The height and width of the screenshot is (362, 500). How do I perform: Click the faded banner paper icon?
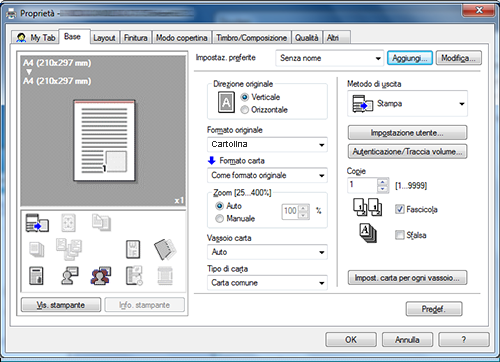[165, 276]
